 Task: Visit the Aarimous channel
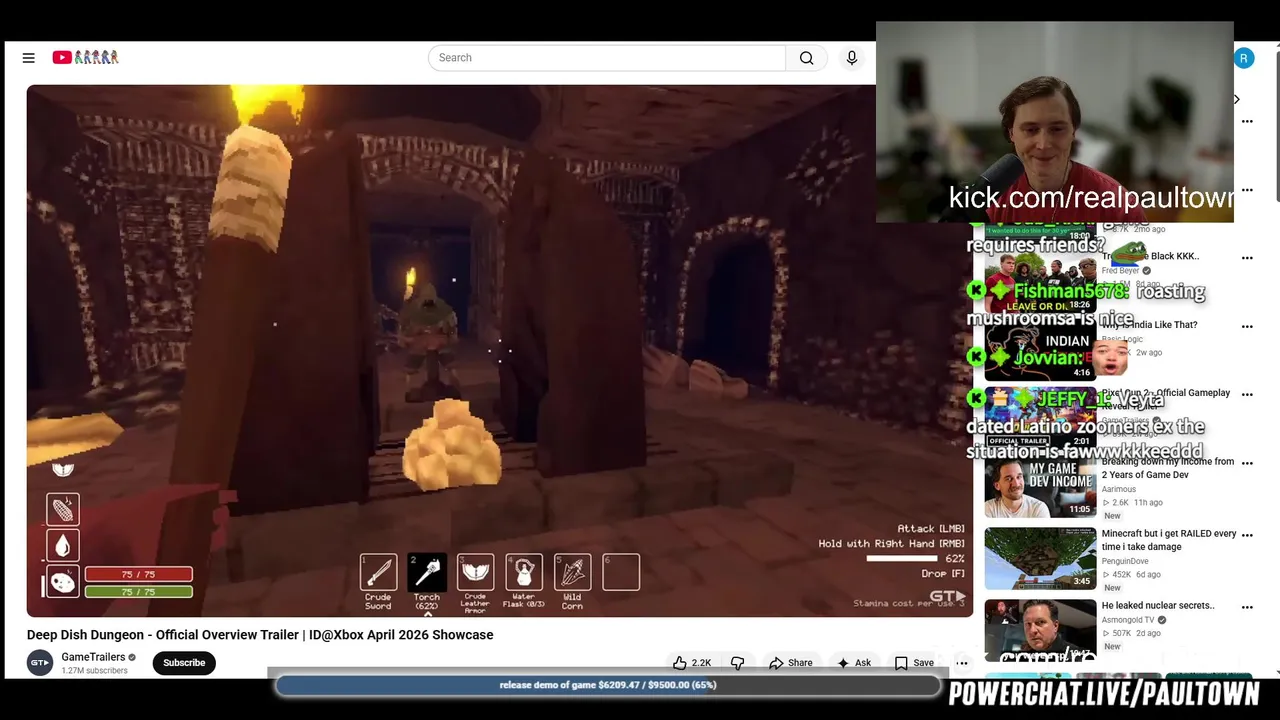point(1119,489)
